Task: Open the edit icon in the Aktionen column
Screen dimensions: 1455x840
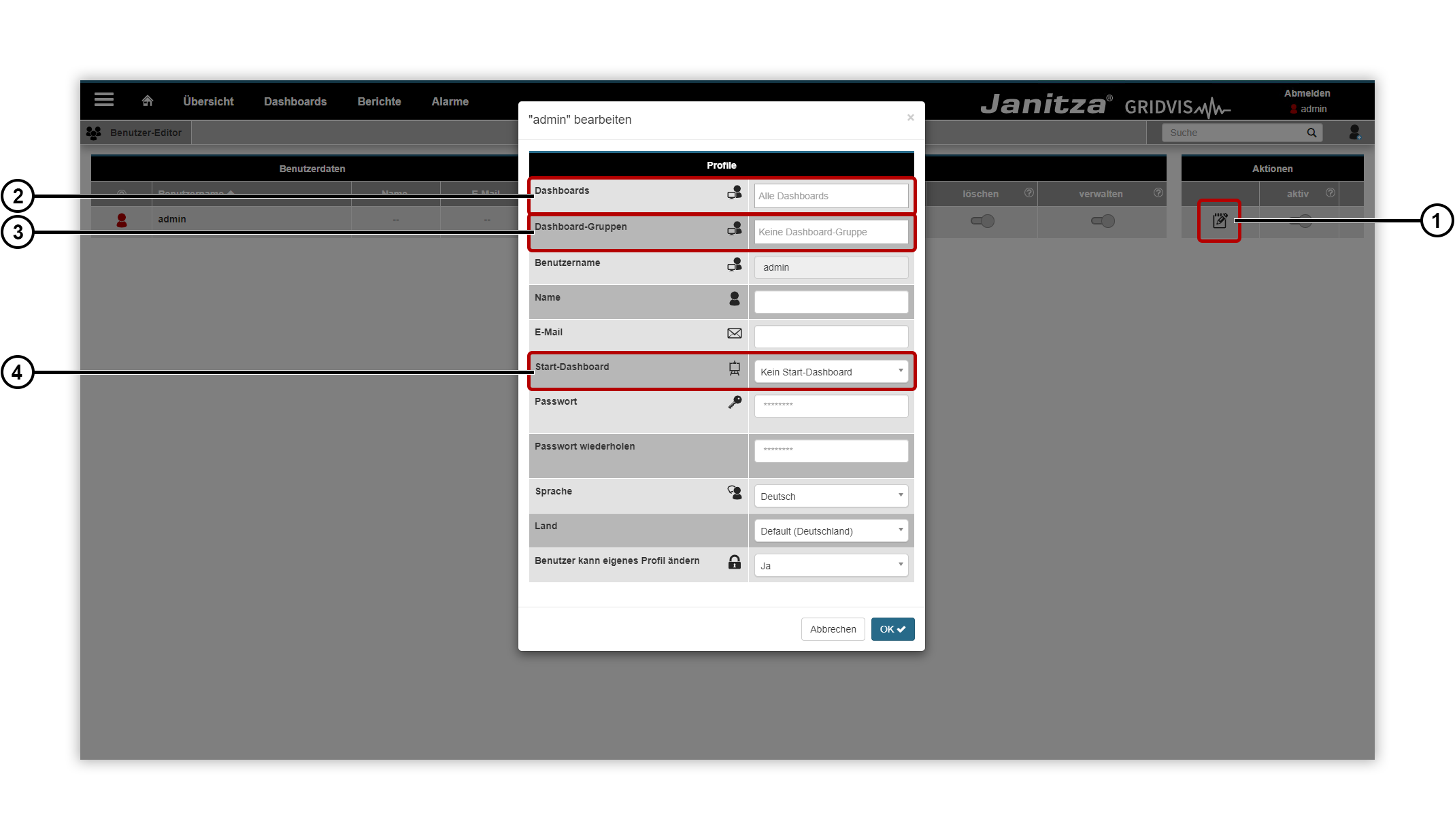Action: [x=1219, y=220]
